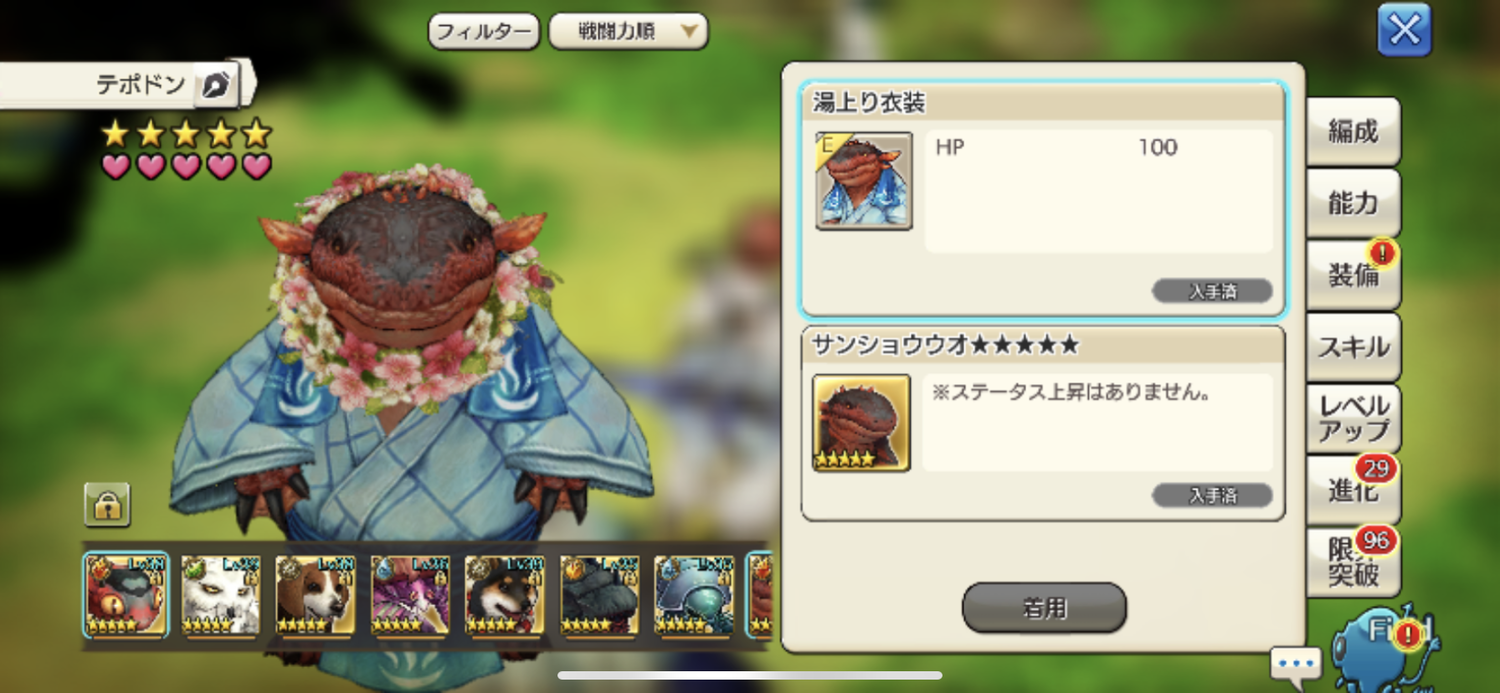Tap the 着用 equip button
This screenshot has height=693, width=1500.
(x=1044, y=608)
